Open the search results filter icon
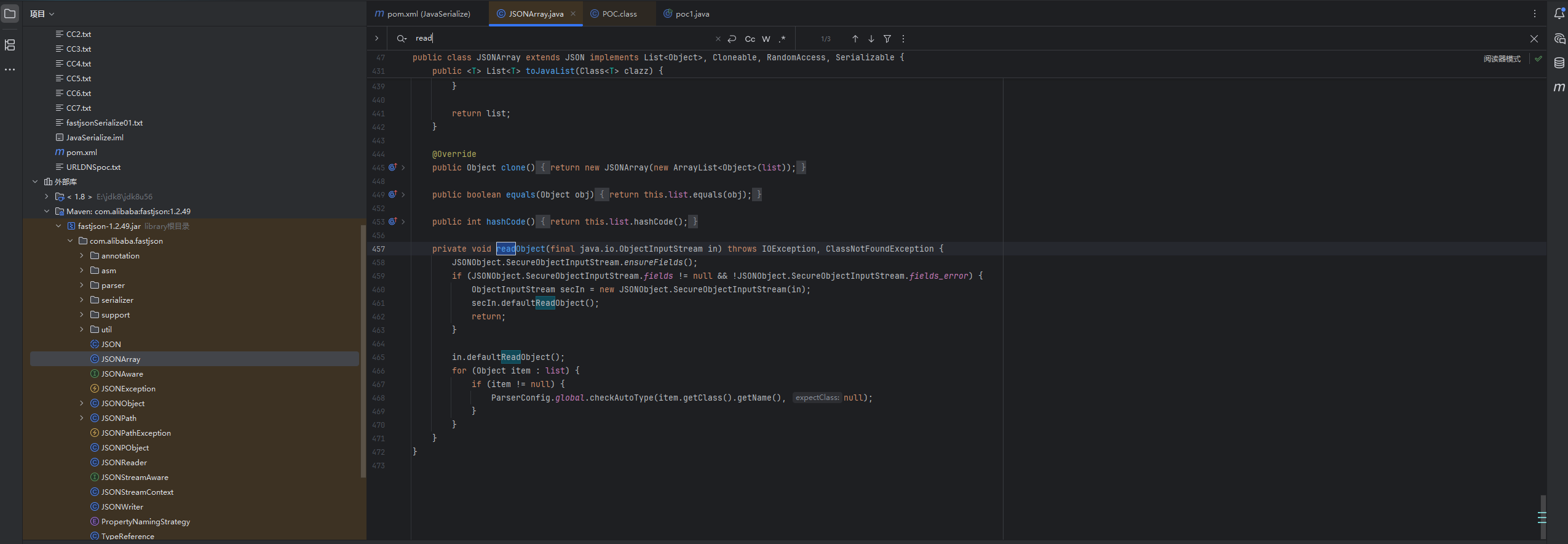The height and width of the screenshot is (544, 1568). (x=887, y=39)
